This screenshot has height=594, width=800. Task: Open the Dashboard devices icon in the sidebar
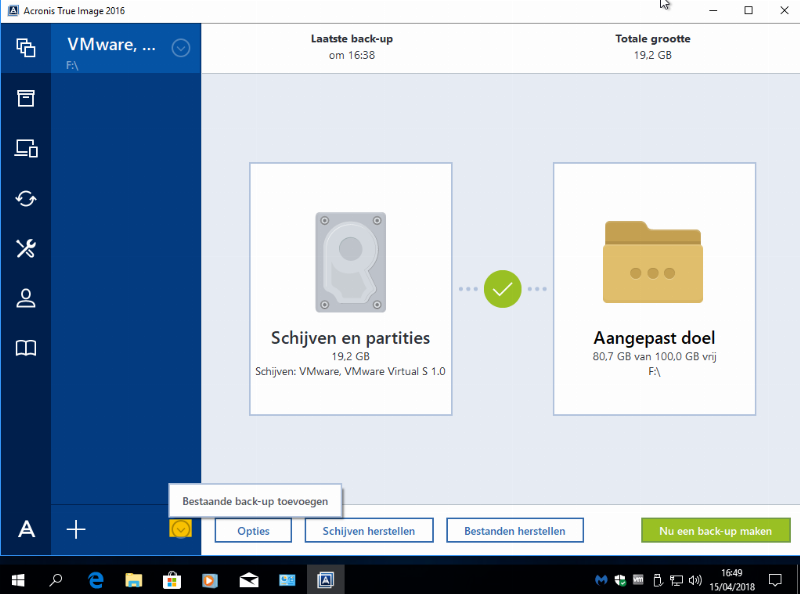pos(26,149)
